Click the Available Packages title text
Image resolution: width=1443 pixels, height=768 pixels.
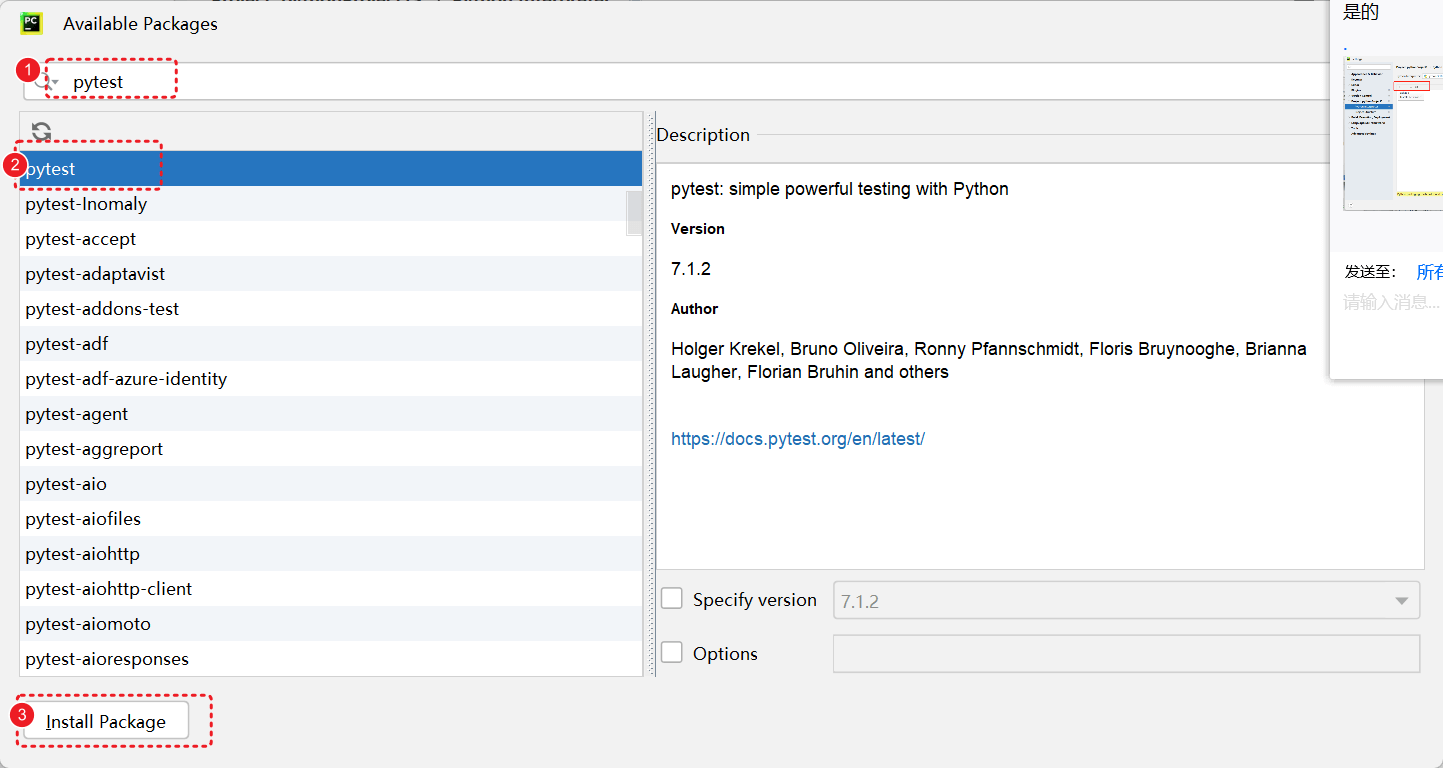140,24
